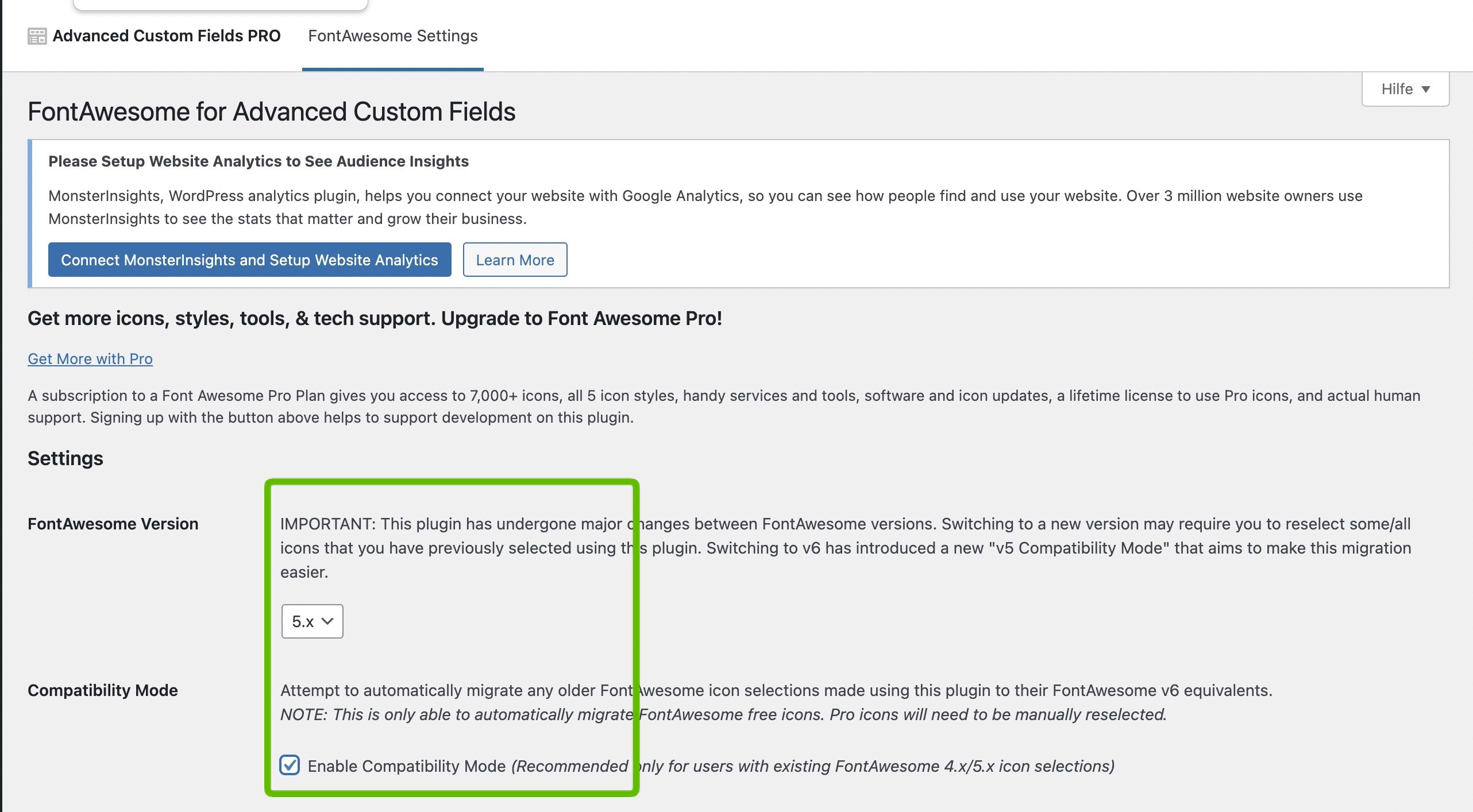Image resolution: width=1473 pixels, height=812 pixels.
Task: Click Please Setup Website Analytics notice heading
Action: [259, 161]
